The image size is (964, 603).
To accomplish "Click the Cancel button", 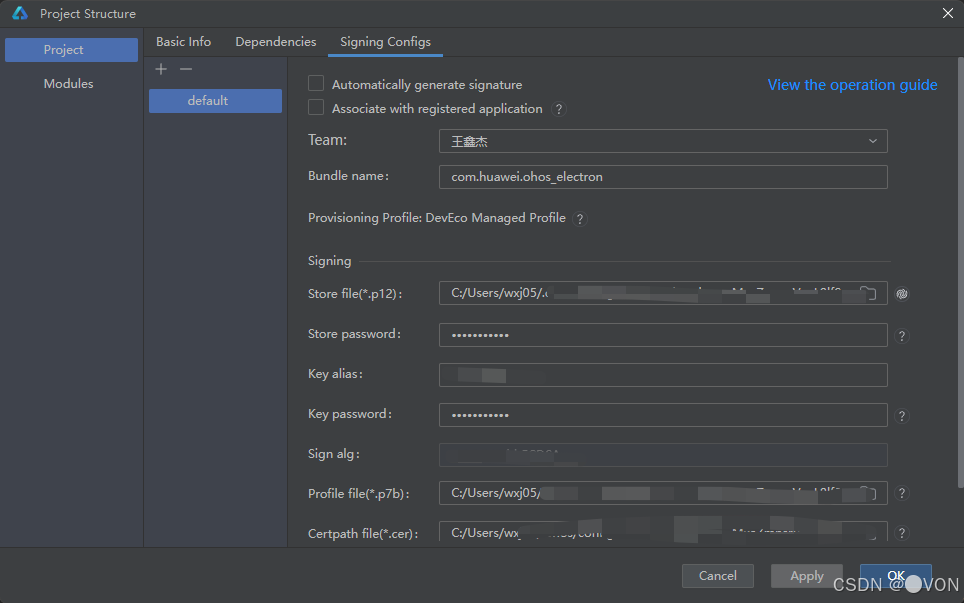I will (x=717, y=576).
